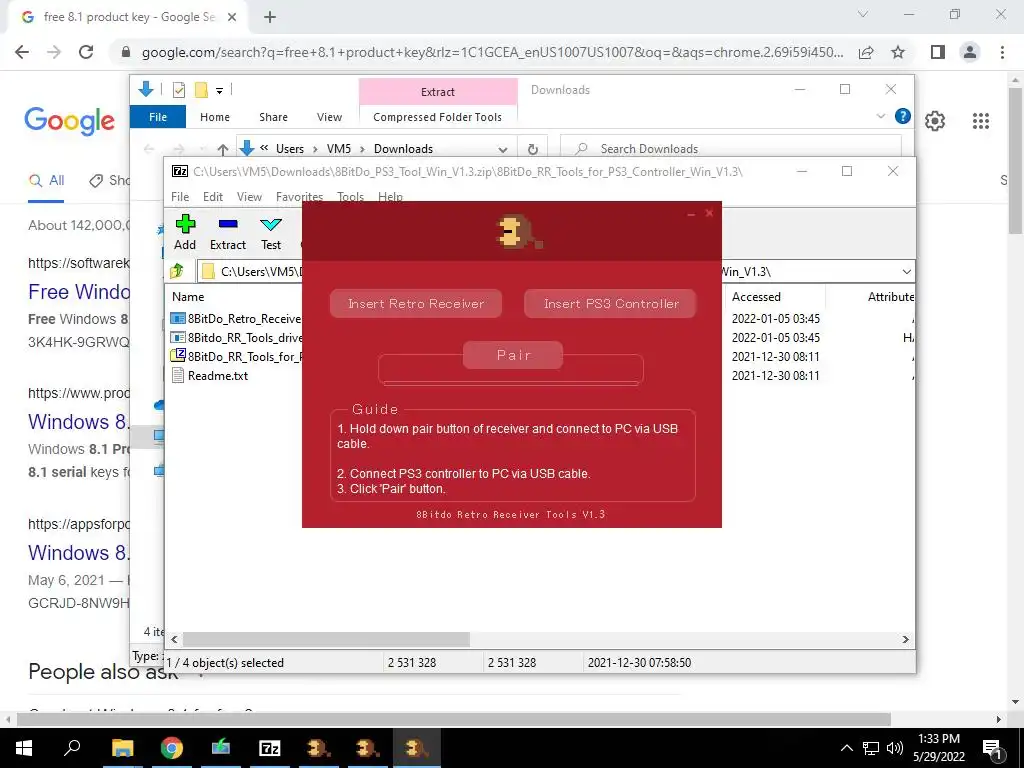Close the 8Bitdo tool window

click(x=709, y=214)
